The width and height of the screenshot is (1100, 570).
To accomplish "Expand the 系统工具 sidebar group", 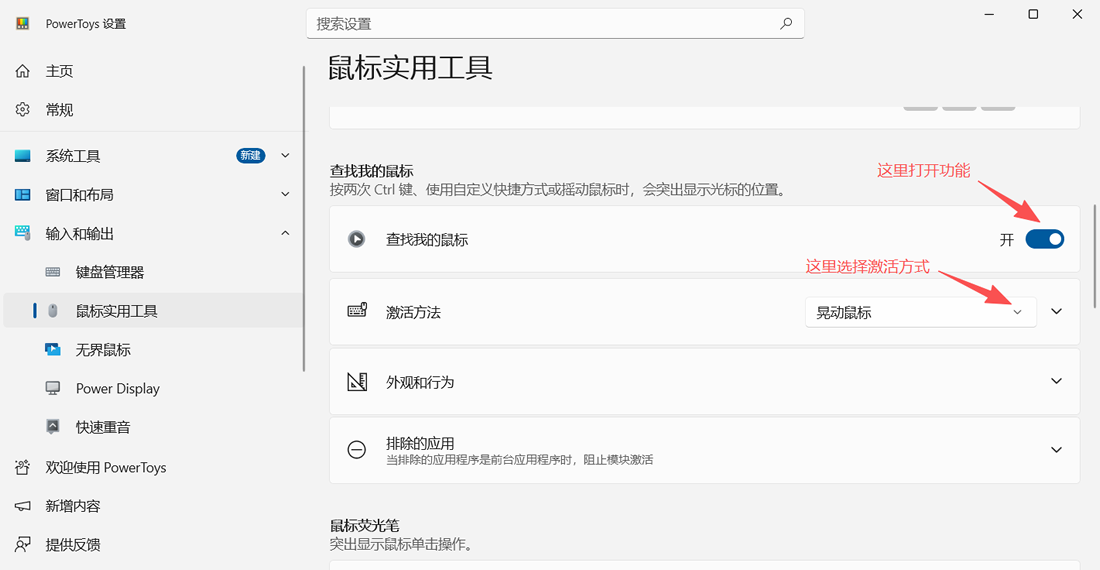I will [x=286, y=156].
